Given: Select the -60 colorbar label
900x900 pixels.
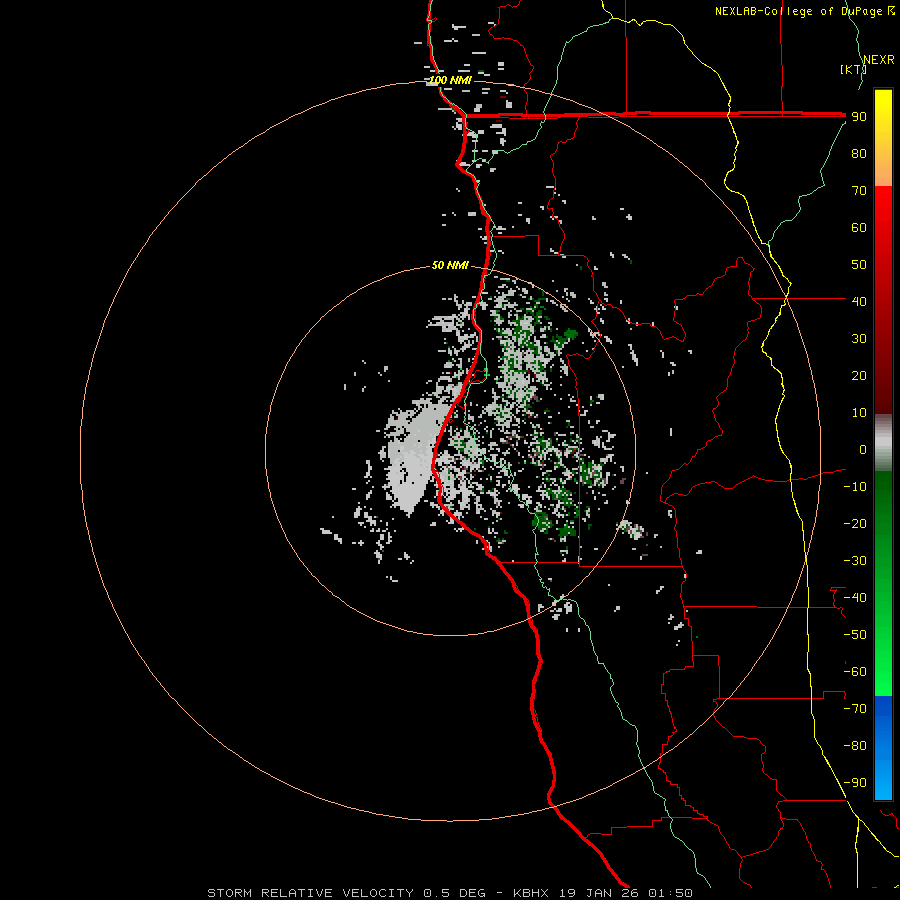Looking at the screenshot, I should pos(855,672).
